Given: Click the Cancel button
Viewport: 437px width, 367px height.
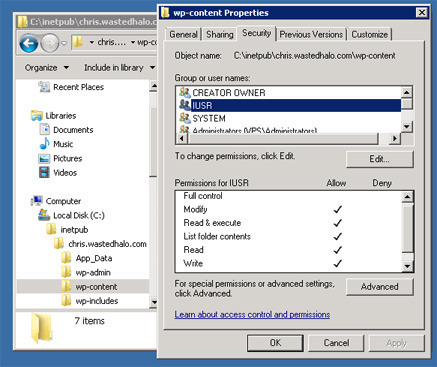Looking at the screenshot, I should point(336,343).
